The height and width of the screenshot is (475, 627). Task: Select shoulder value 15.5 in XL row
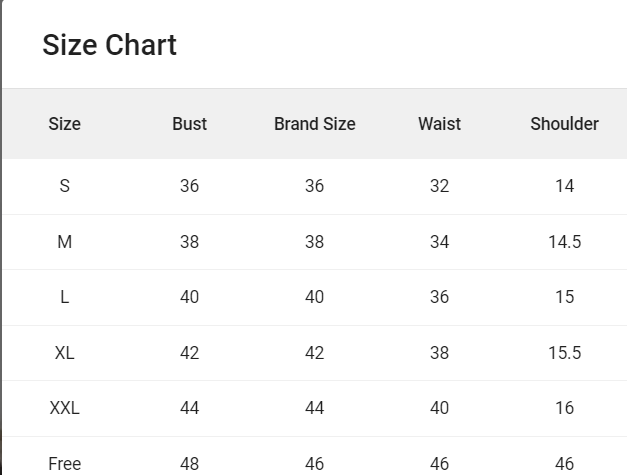tap(564, 353)
